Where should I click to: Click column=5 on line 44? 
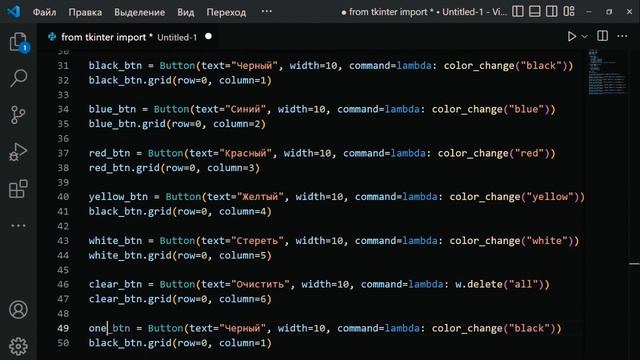point(242,256)
